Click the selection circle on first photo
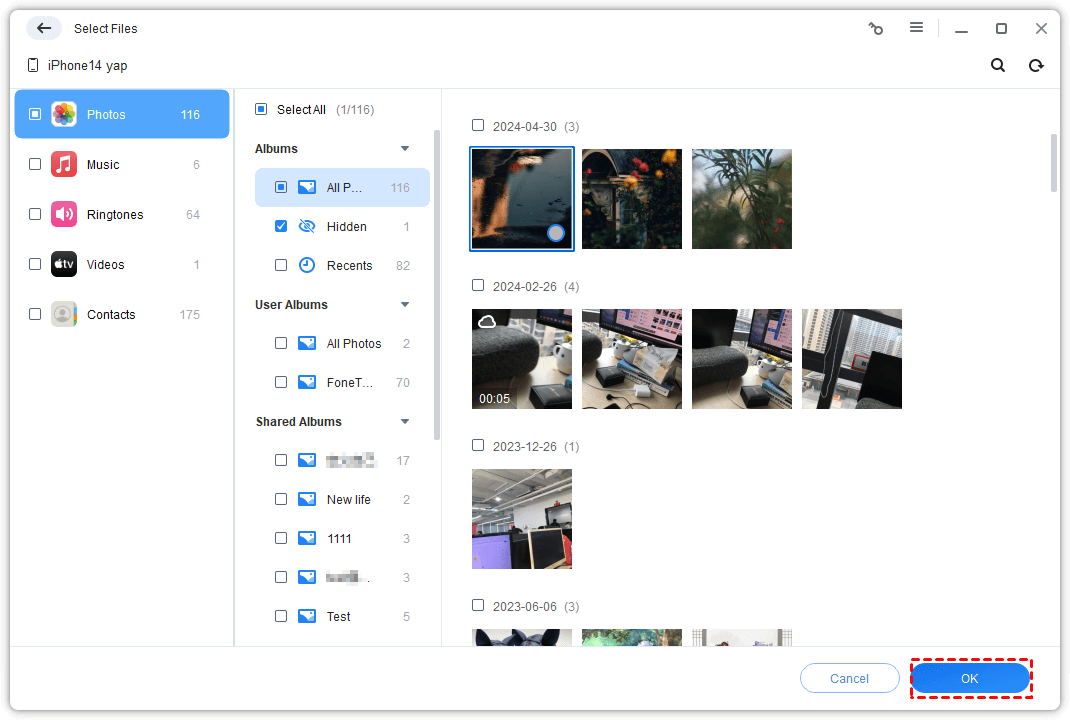1070x720 pixels. coord(556,233)
